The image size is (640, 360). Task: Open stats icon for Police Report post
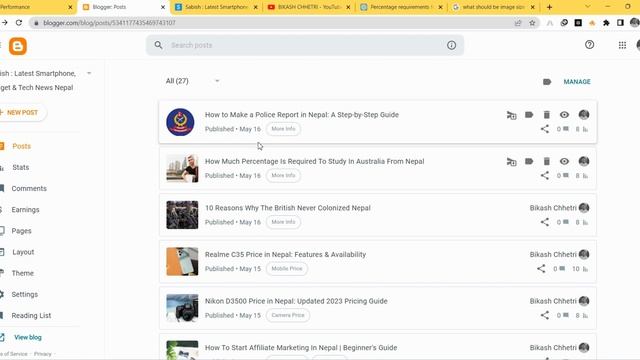click(x=585, y=129)
